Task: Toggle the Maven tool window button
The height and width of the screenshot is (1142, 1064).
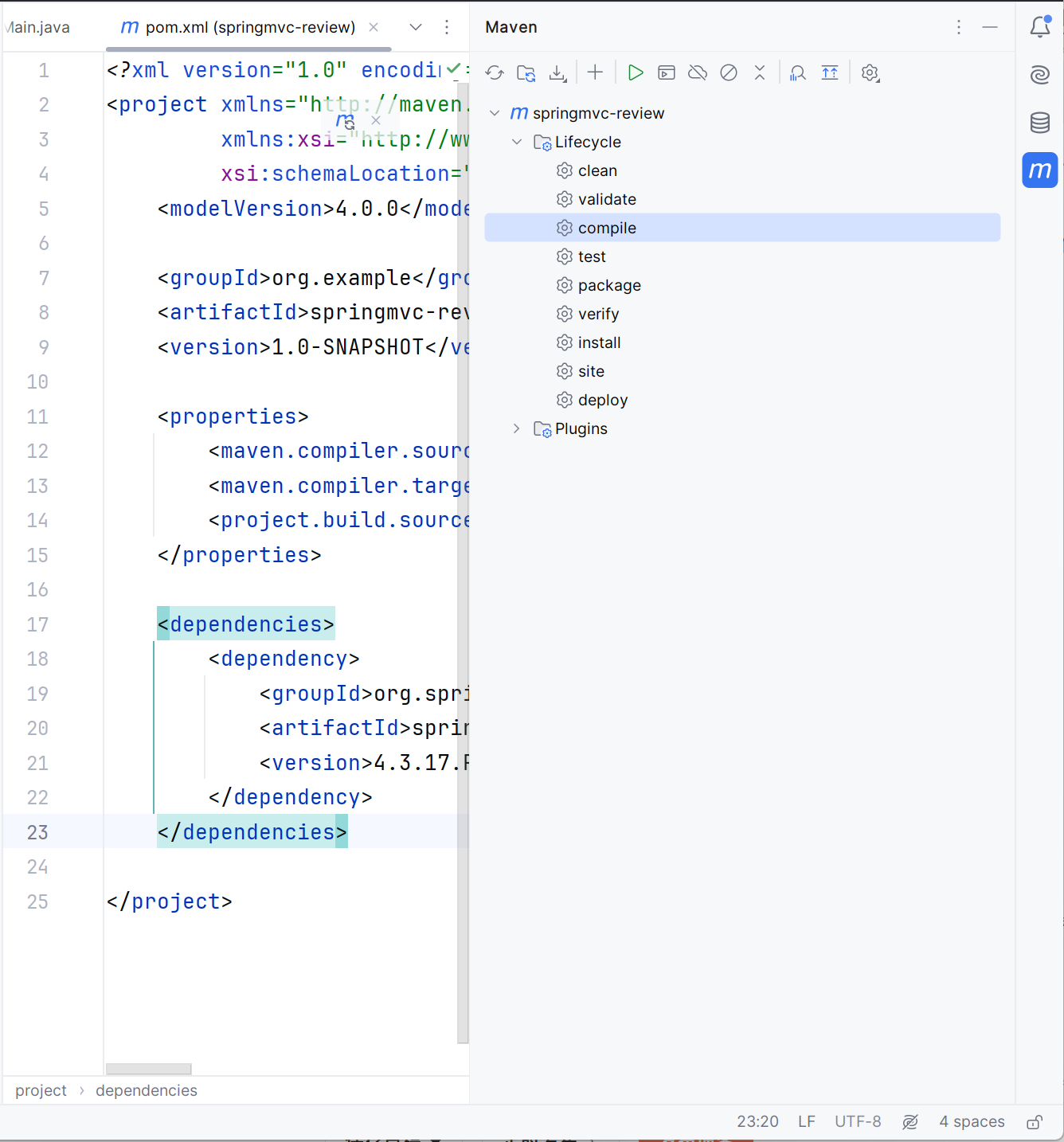Action: pos(1040,170)
